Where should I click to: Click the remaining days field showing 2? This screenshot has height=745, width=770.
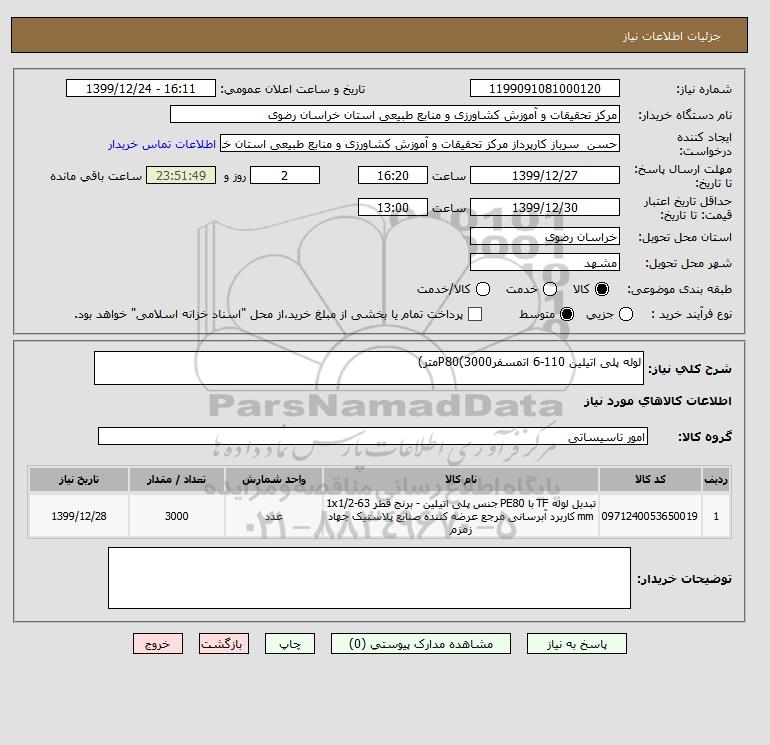[x=285, y=175]
